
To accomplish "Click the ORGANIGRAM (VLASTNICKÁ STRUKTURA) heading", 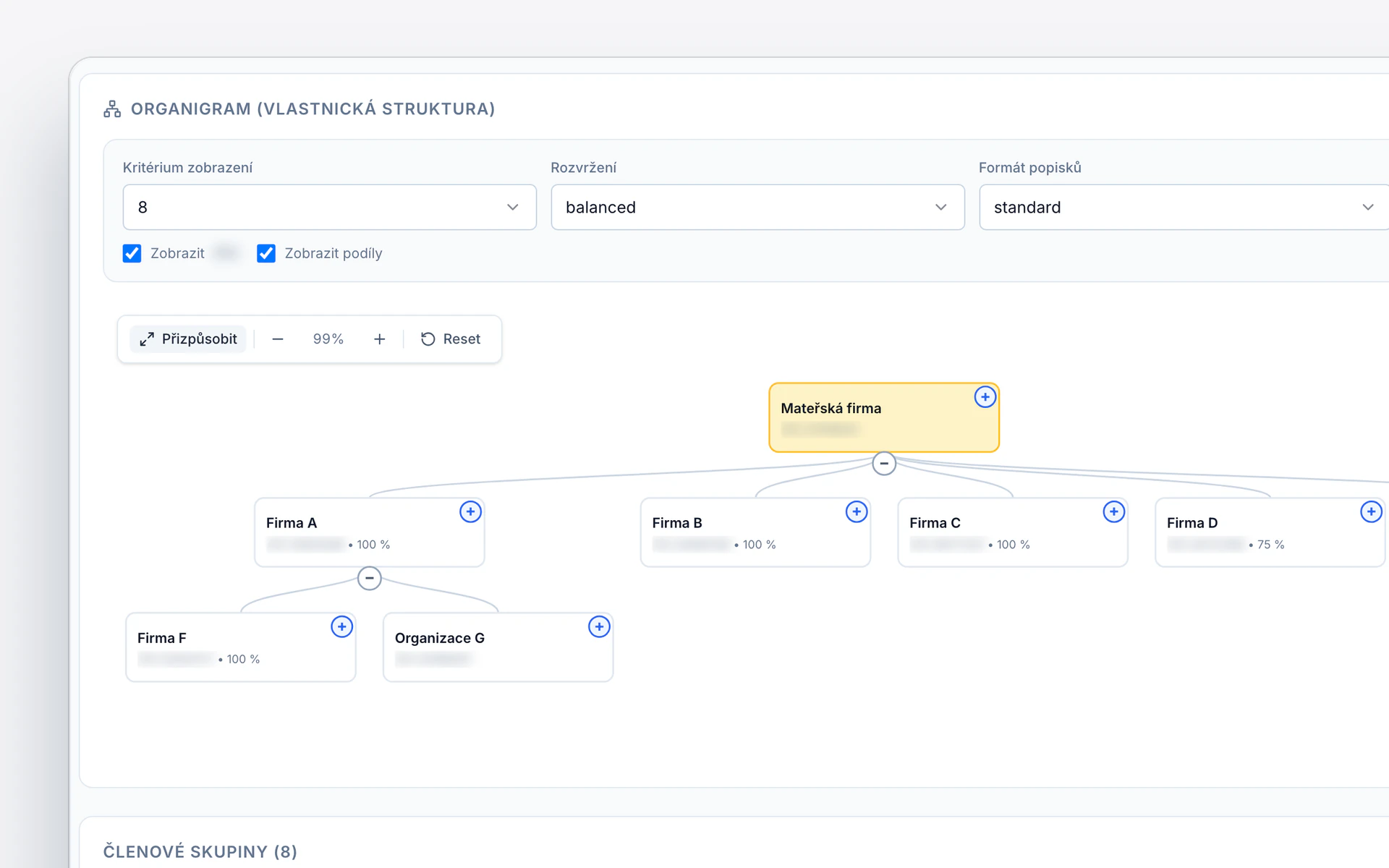I will (x=313, y=109).
